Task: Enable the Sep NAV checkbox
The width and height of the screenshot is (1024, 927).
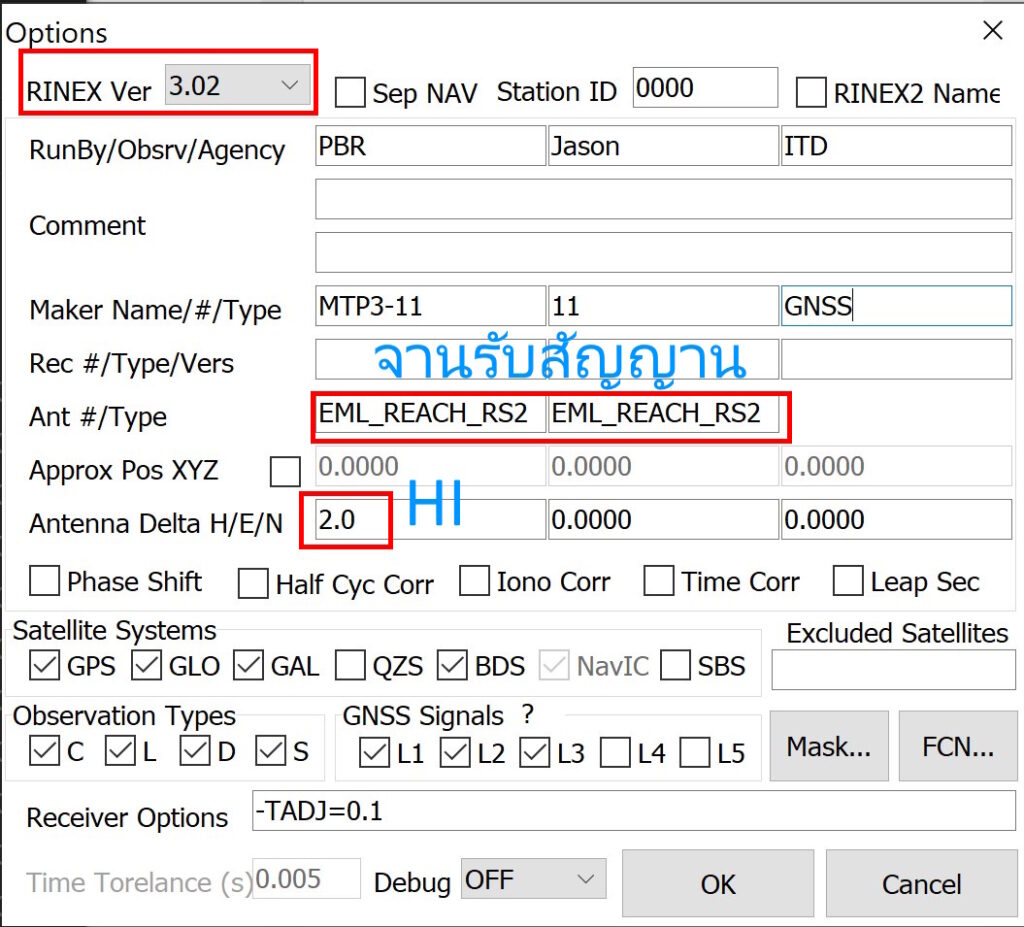Action: coord(350,92)
